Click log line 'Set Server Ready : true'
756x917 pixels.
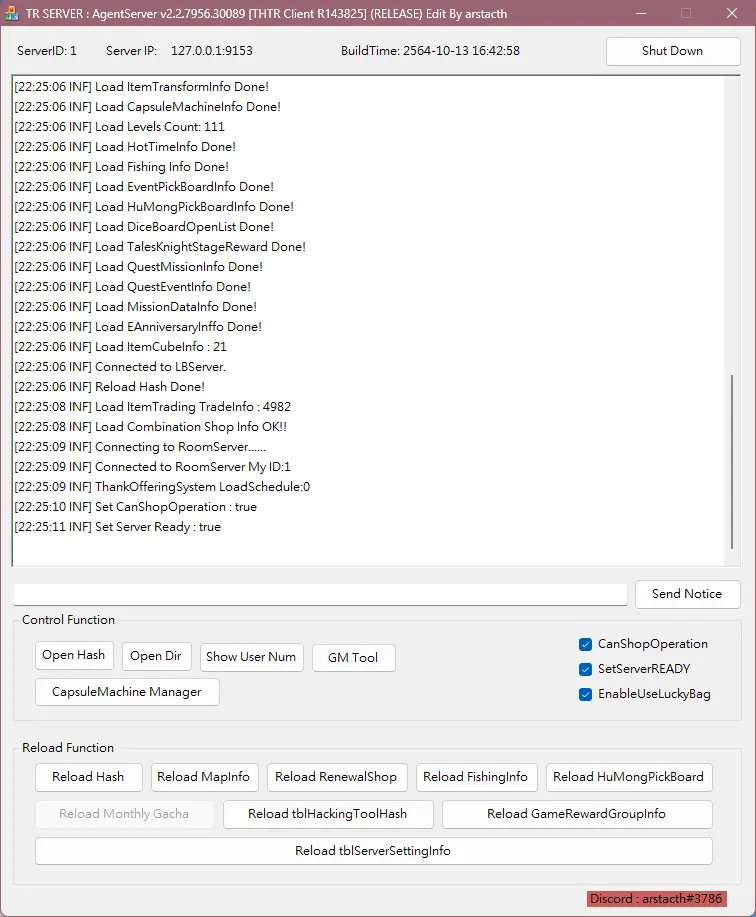118,527
